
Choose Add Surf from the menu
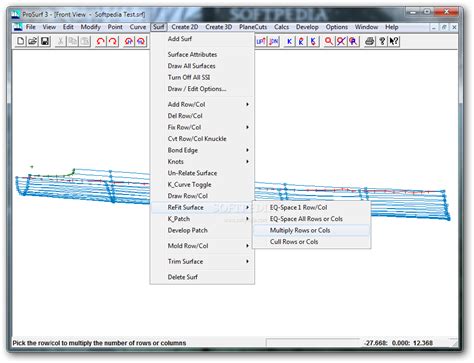pyautogui.click(x=202, y=39)
